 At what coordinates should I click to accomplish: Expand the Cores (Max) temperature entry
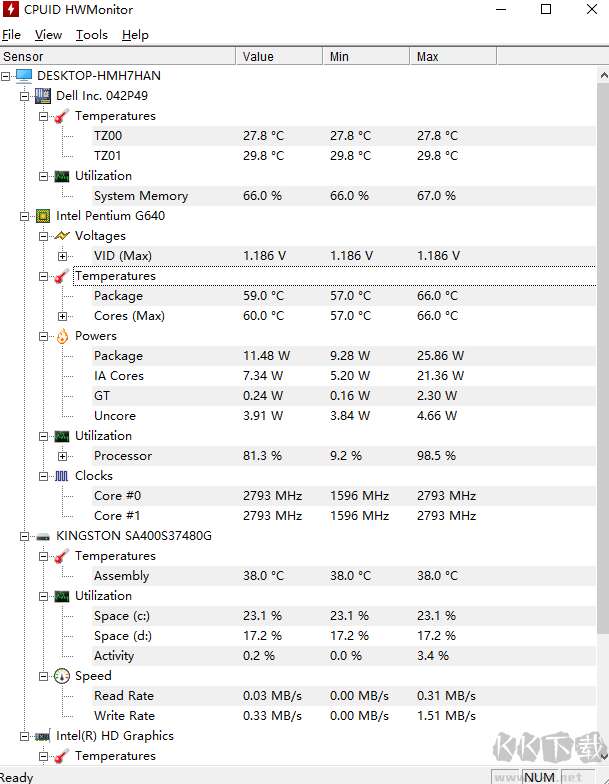tap(63, 316)
